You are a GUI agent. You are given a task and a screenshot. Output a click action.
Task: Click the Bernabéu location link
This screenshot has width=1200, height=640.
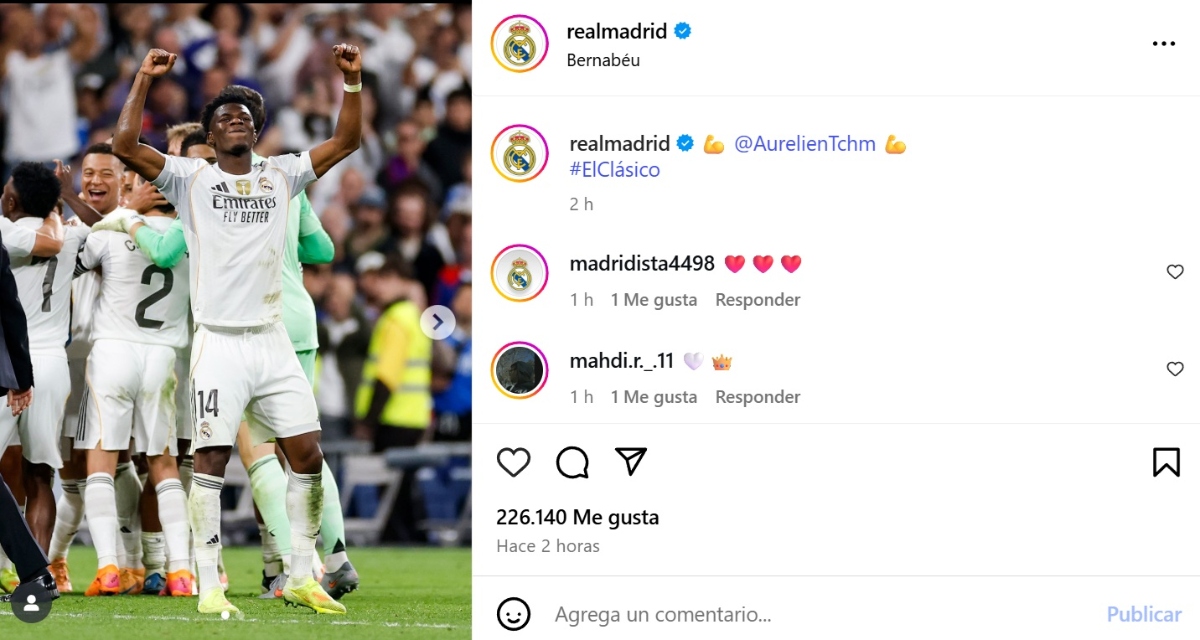coord(603,60)
